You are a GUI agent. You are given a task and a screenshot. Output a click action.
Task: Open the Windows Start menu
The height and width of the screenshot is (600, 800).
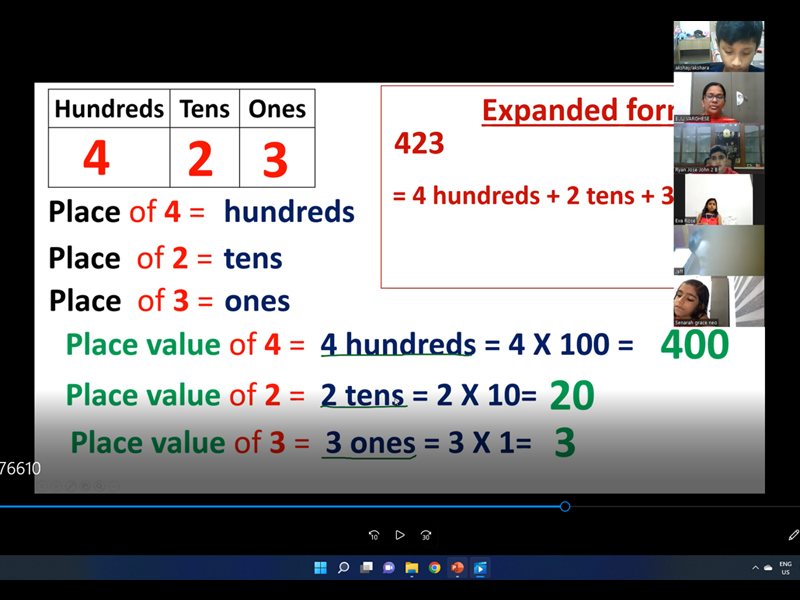click(320, 568)
